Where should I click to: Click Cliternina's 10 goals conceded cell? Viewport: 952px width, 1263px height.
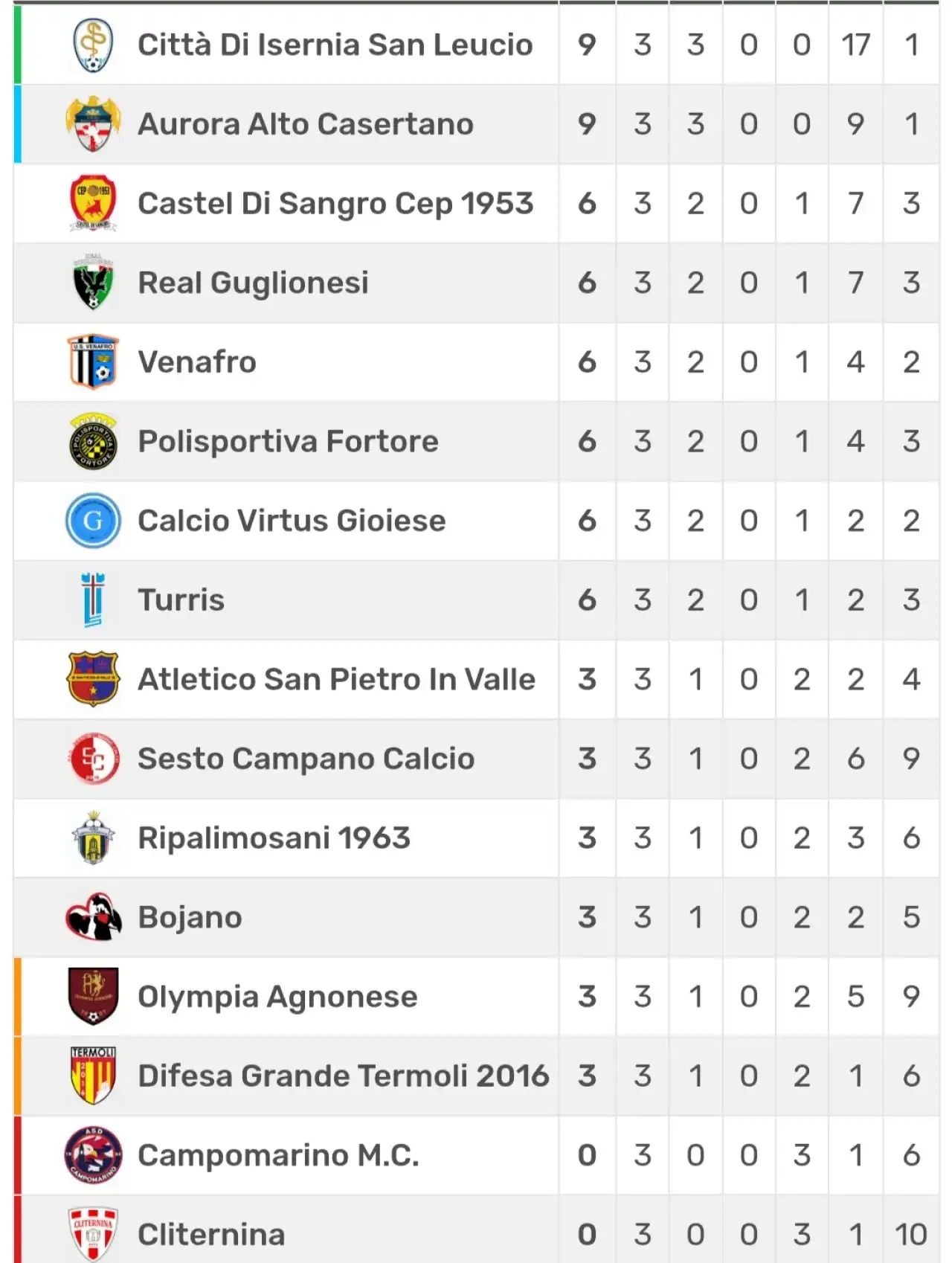click(911, 1235)
